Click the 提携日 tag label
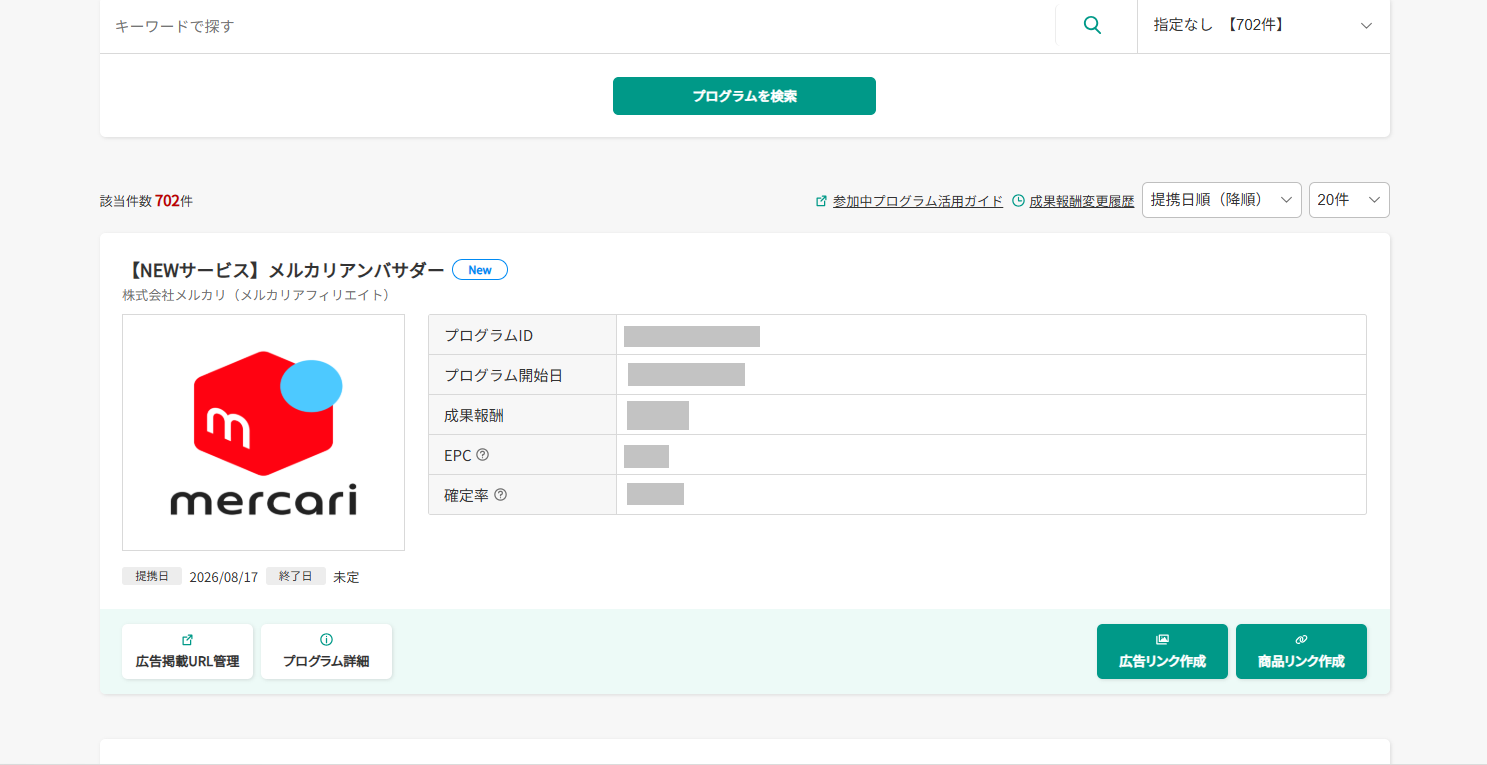This screenshot has width=1487, height=765. (152, 577)
